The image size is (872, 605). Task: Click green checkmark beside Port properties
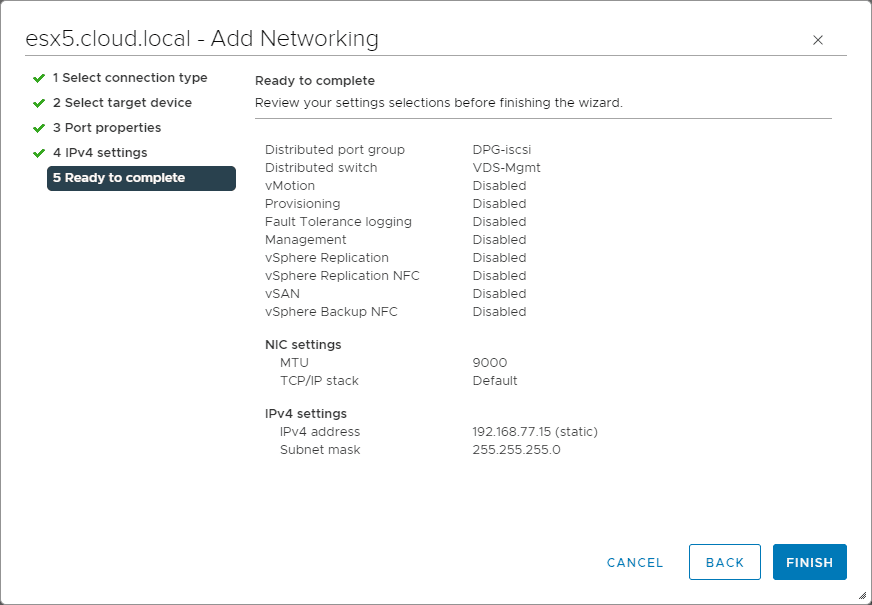pyautogui.click(x=39, y=128)
